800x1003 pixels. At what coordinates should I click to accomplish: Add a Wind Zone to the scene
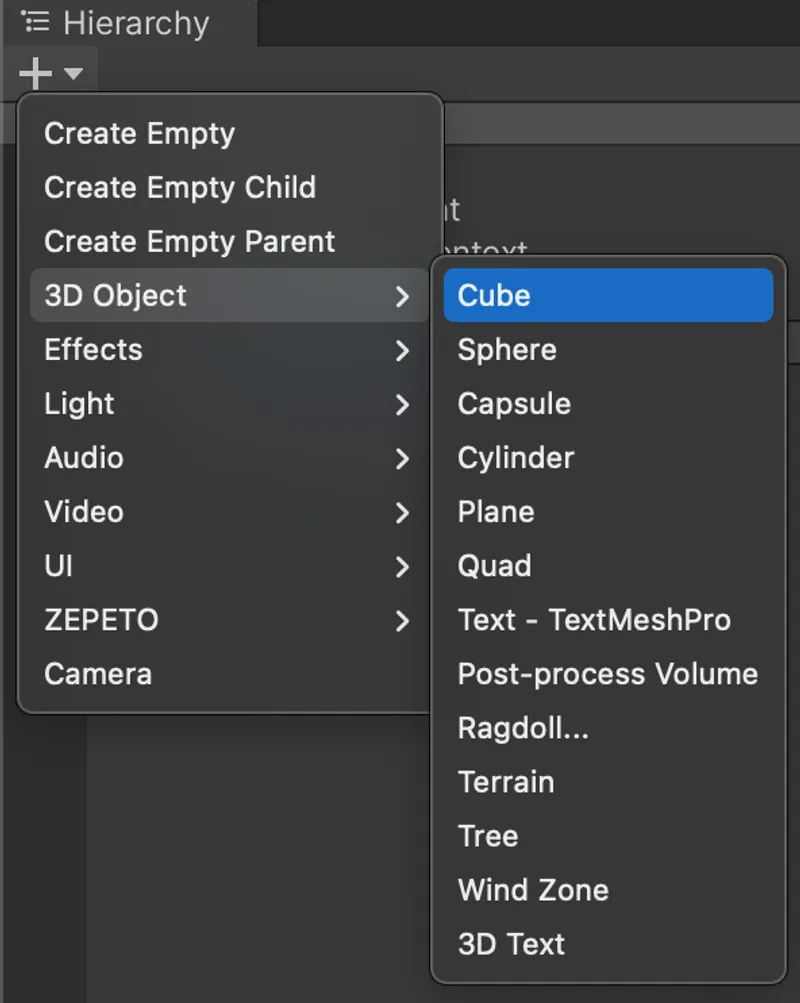532,890
